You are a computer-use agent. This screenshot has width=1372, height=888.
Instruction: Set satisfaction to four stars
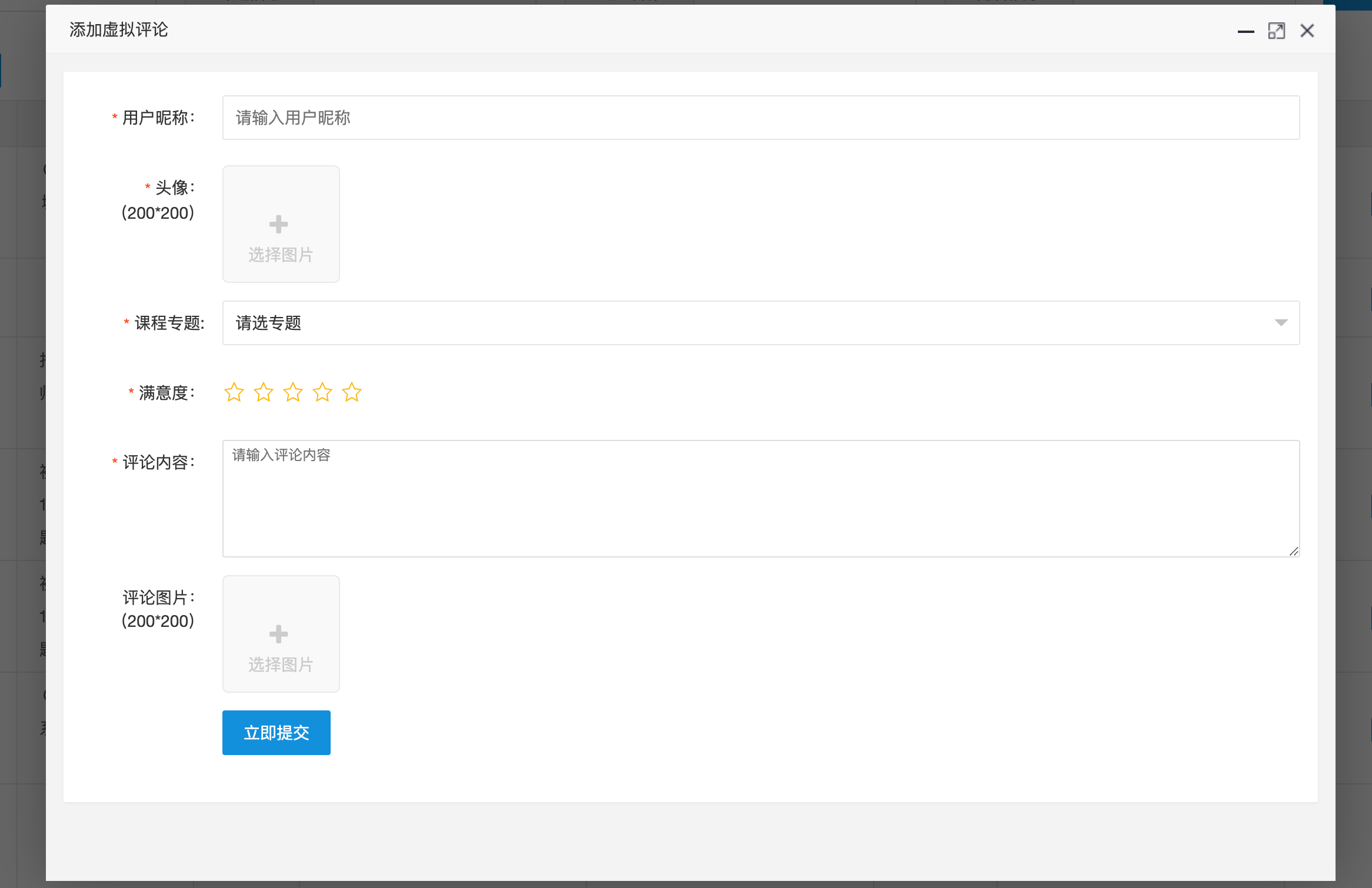pyautogui.click(x=322, y=392)
